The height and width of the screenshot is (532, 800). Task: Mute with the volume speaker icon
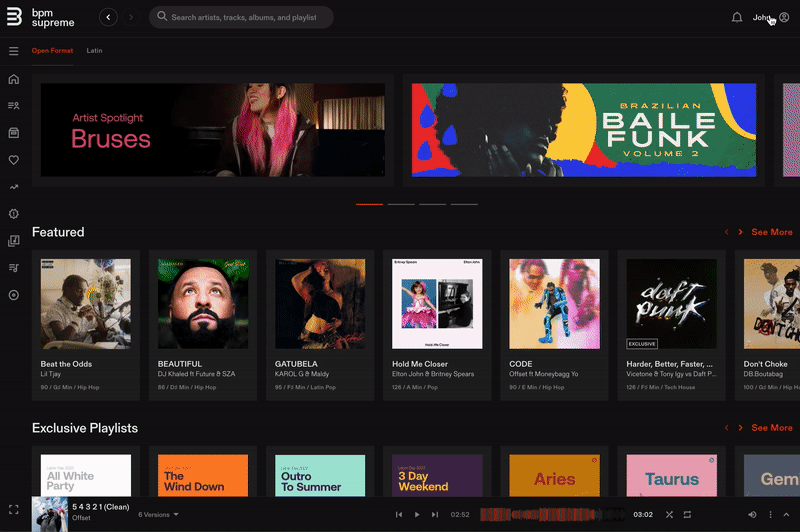pos(752,515)
